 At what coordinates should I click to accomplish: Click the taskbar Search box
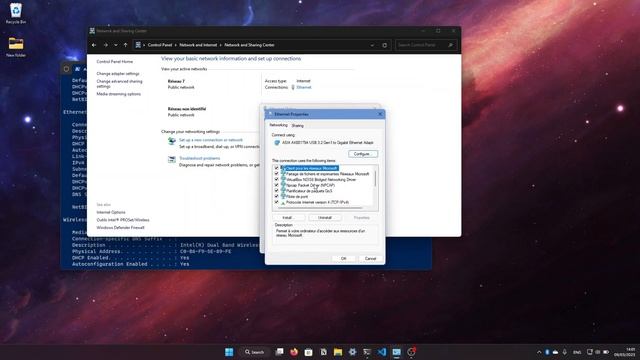tap(255, 352)
